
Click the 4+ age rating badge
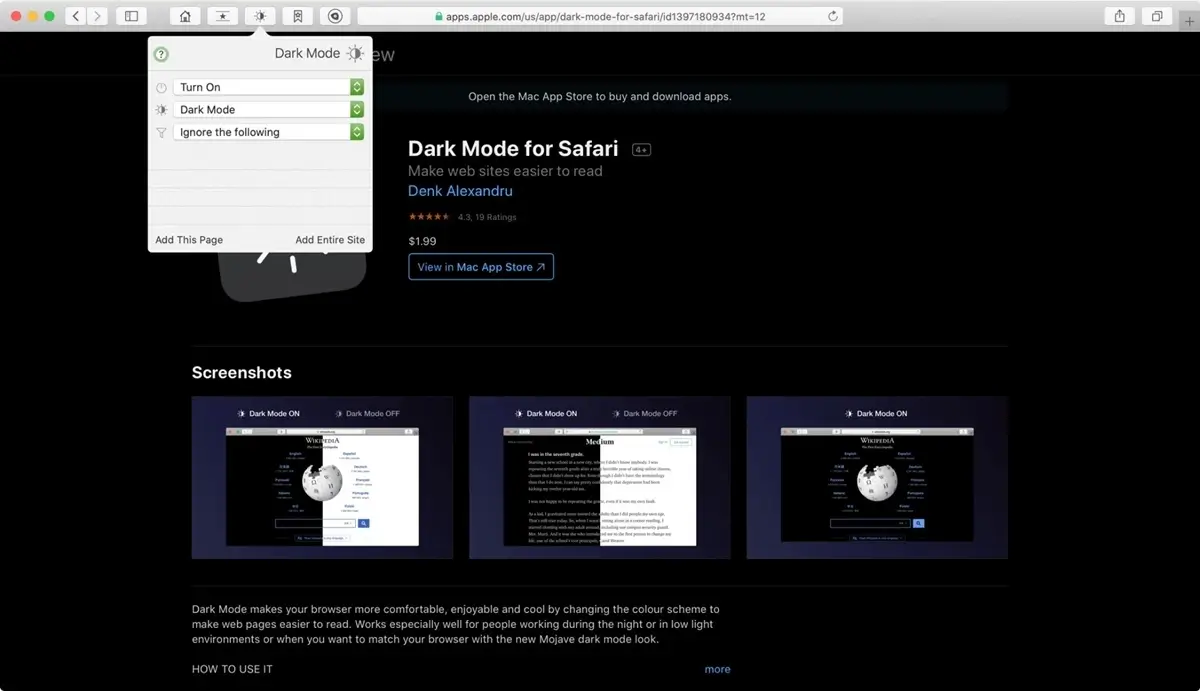click(x=642, y=150)
